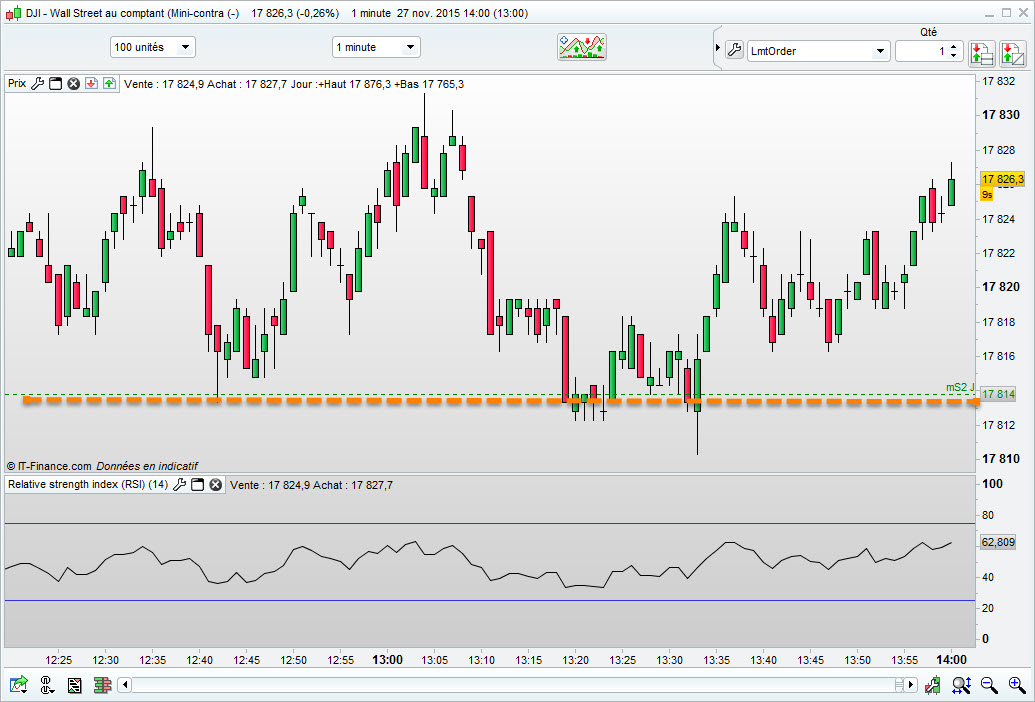Click the 9s countdown label
The width and height of the screenshot is (1035, 702).
[x=987, y=195]
